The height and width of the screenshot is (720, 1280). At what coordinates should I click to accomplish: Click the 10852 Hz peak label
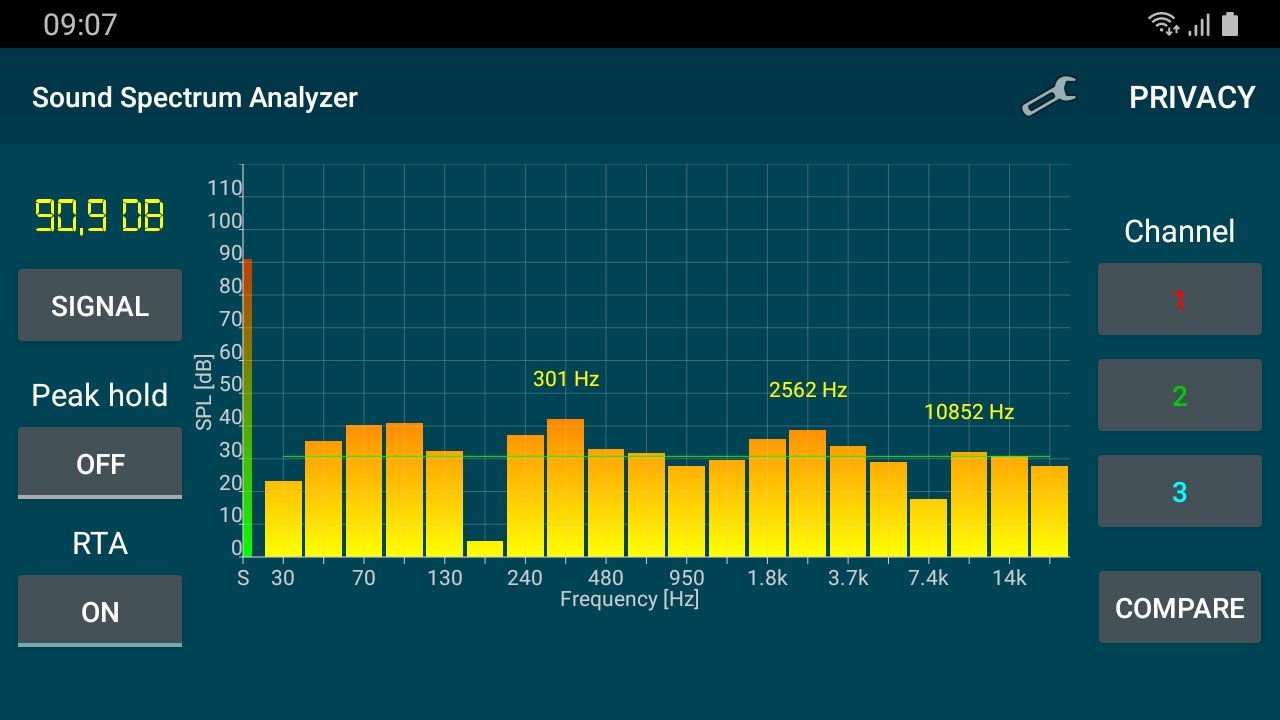[968, 411]
